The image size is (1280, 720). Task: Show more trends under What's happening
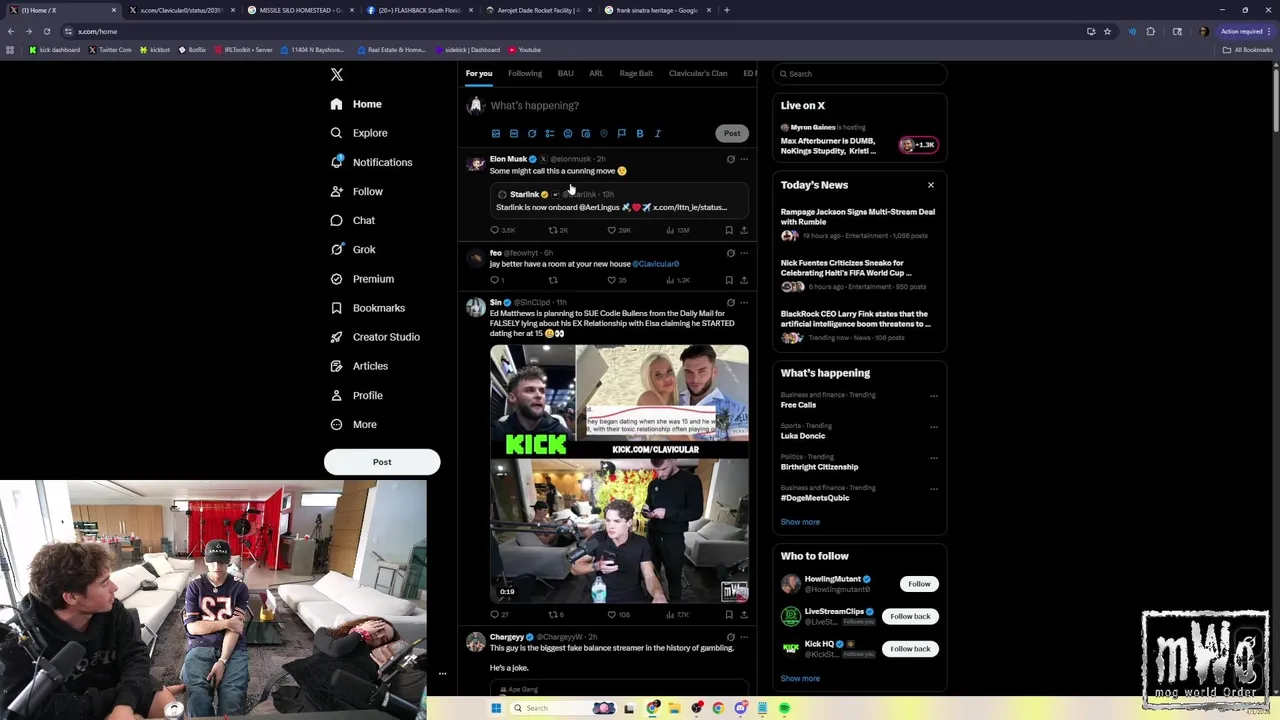click(800, 522)
